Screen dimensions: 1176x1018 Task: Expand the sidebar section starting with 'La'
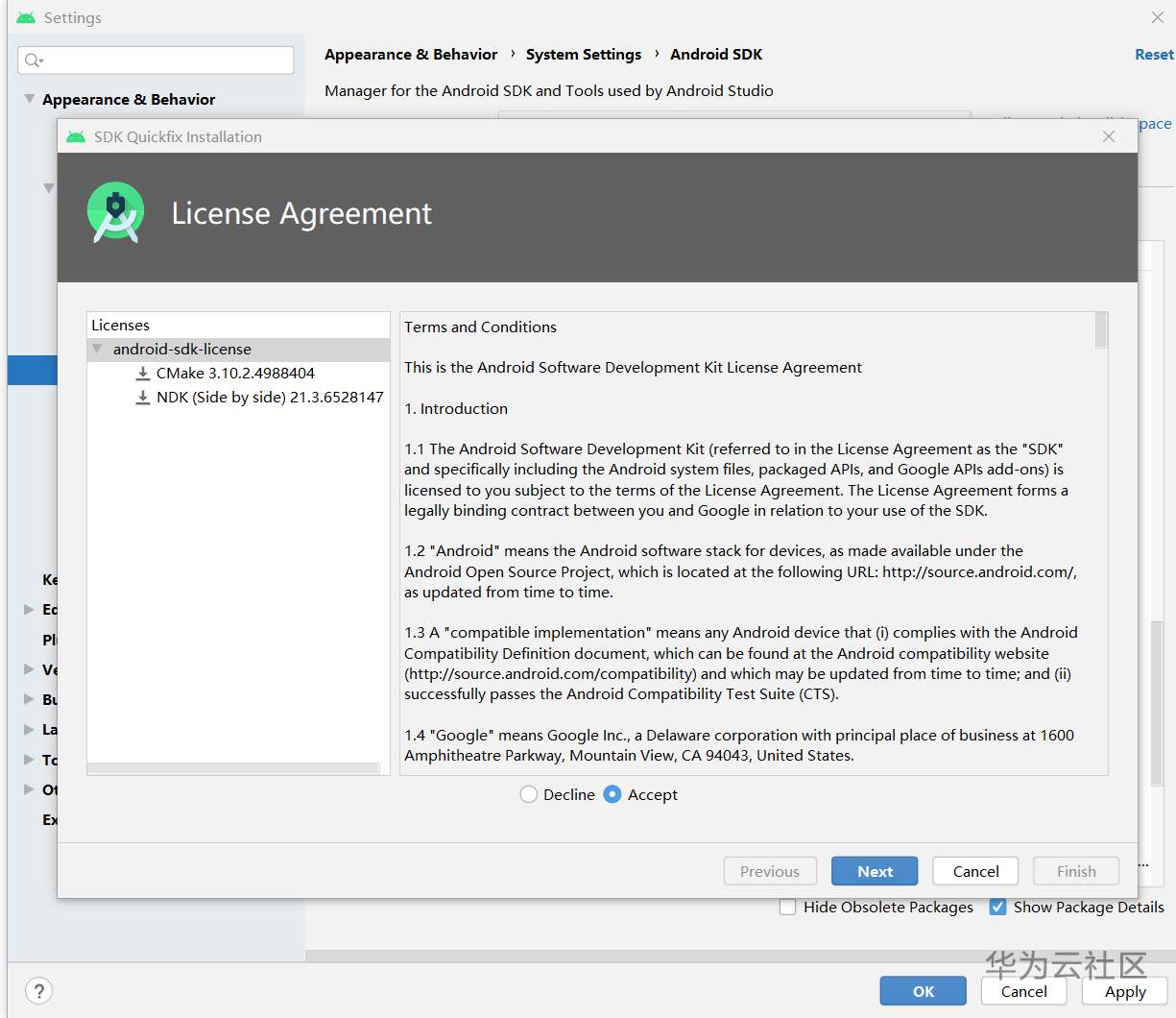point(29,729)
